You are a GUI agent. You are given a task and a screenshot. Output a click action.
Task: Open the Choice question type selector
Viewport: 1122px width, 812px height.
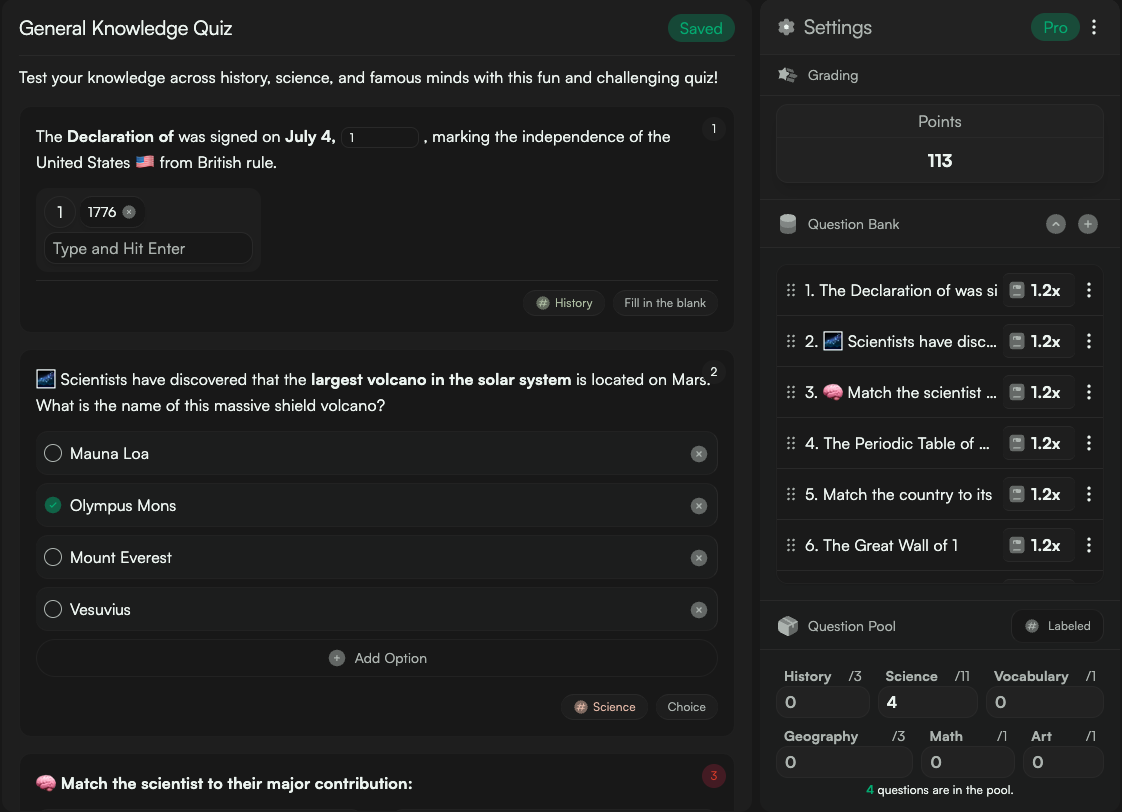pos(686,707)
